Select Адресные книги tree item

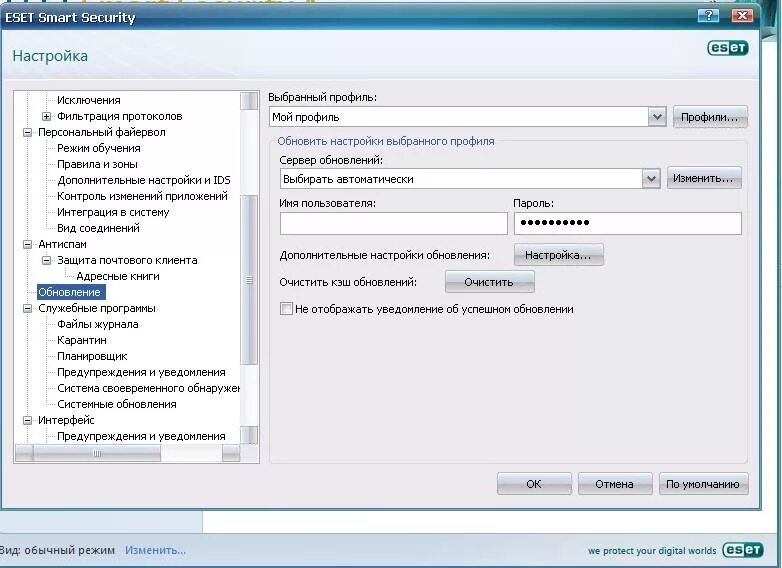coord(118,276)
